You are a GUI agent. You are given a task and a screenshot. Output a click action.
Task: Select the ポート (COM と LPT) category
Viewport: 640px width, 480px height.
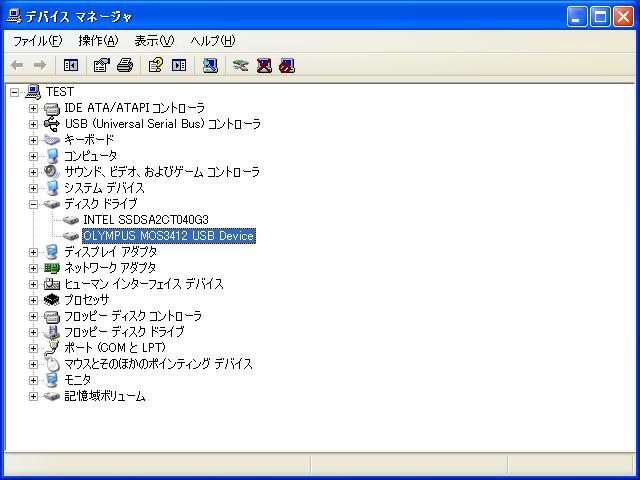click(x=115, y=348)
